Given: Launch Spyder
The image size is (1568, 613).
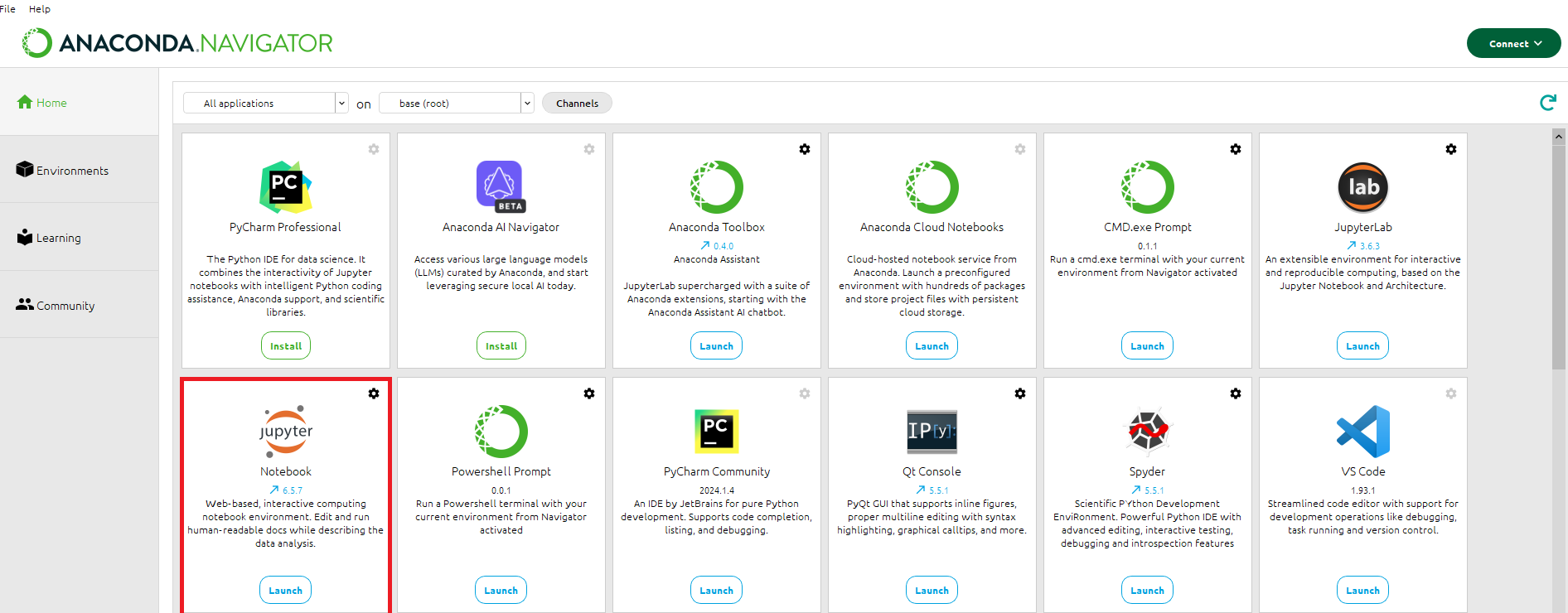Looking at the screenshot, I should [1148, 590].
